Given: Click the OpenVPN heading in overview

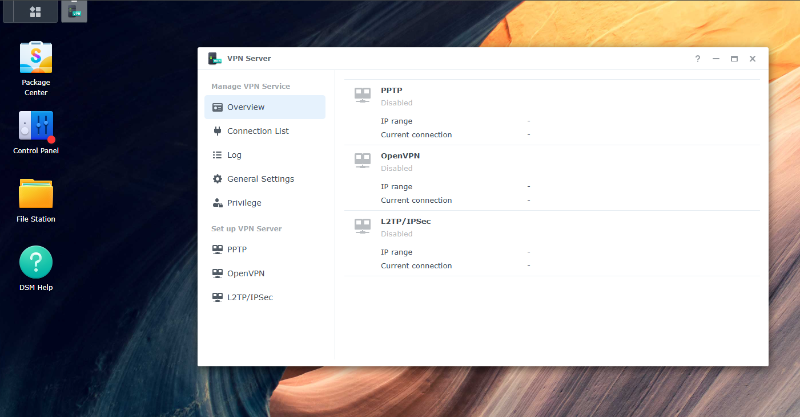Looking at the screenshot, I should 400,156.
